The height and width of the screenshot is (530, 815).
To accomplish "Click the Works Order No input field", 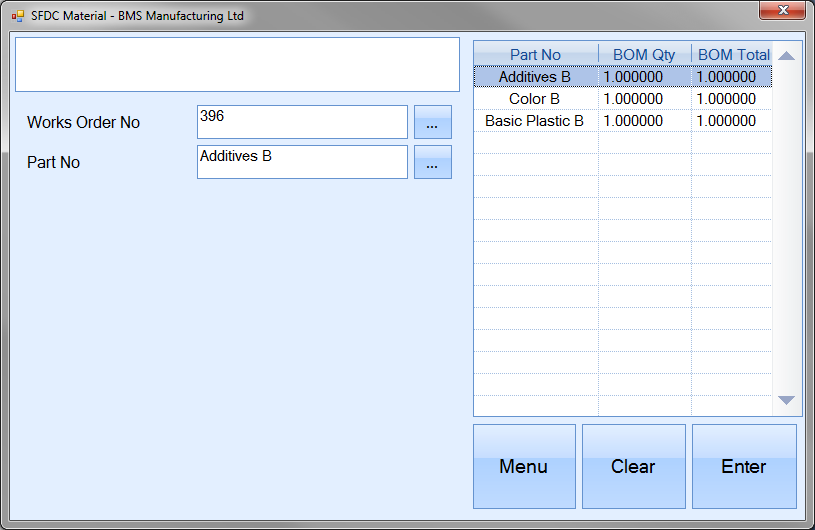I will pyautogui.click(x=302, y=122).
